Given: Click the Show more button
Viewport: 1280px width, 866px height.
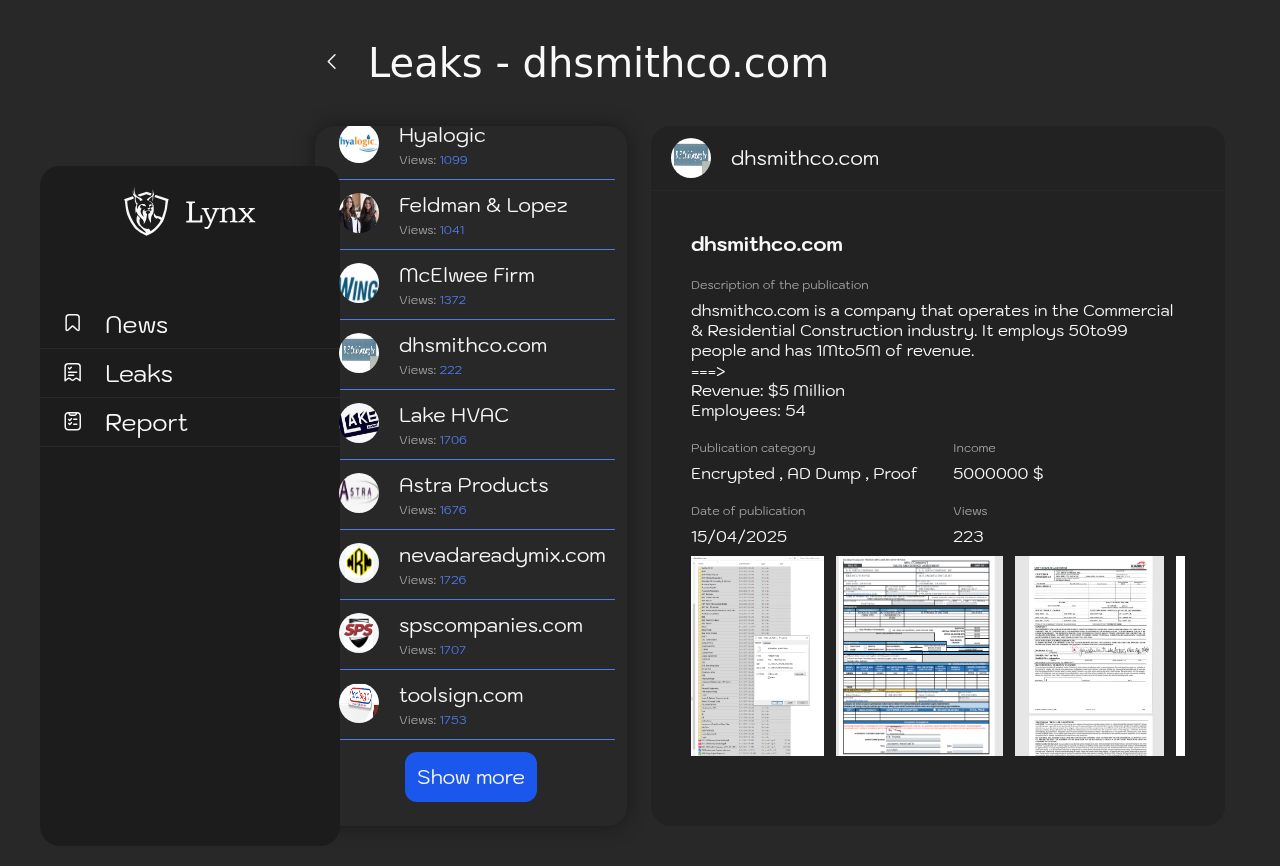Looking at the screenshot, I should 471,777.
